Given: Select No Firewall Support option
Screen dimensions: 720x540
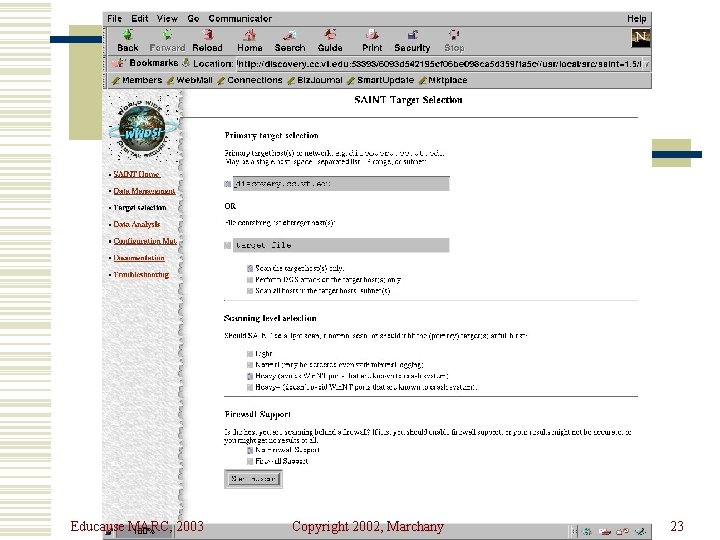Looking at the screenshot, I should click(250, 450).
